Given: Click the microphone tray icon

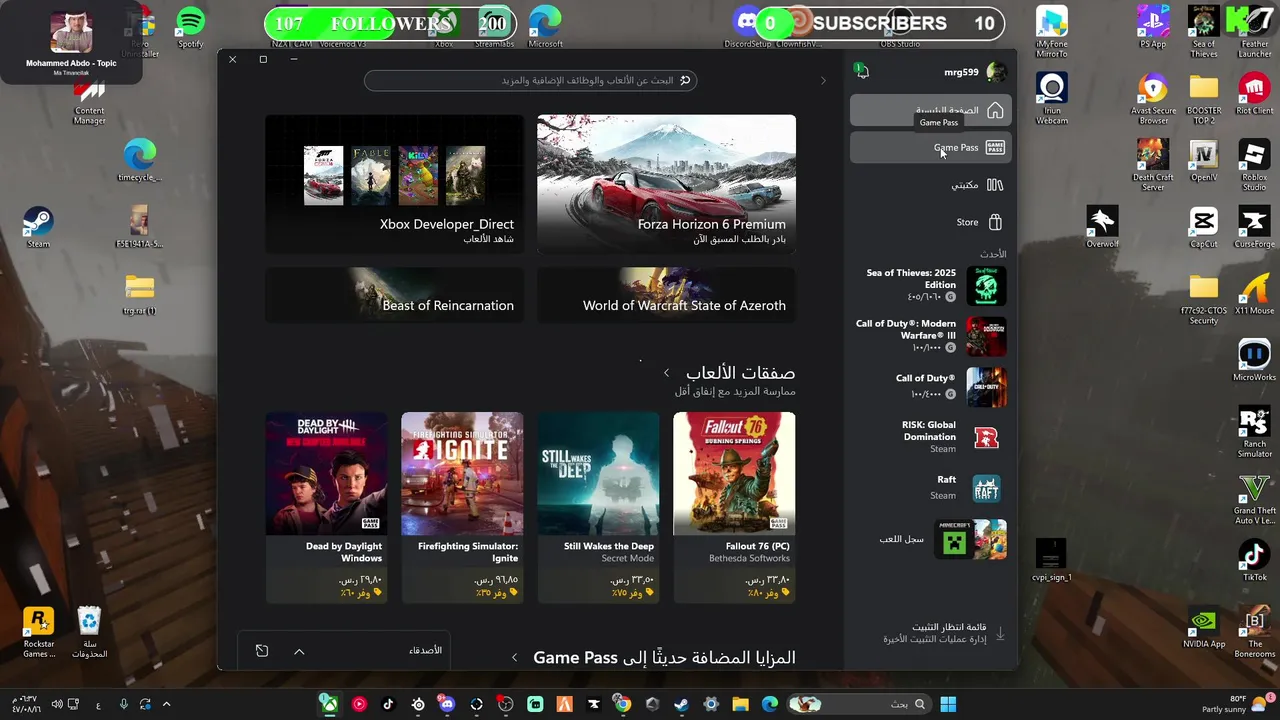Looking at the screenshot, I should (124, 704).
